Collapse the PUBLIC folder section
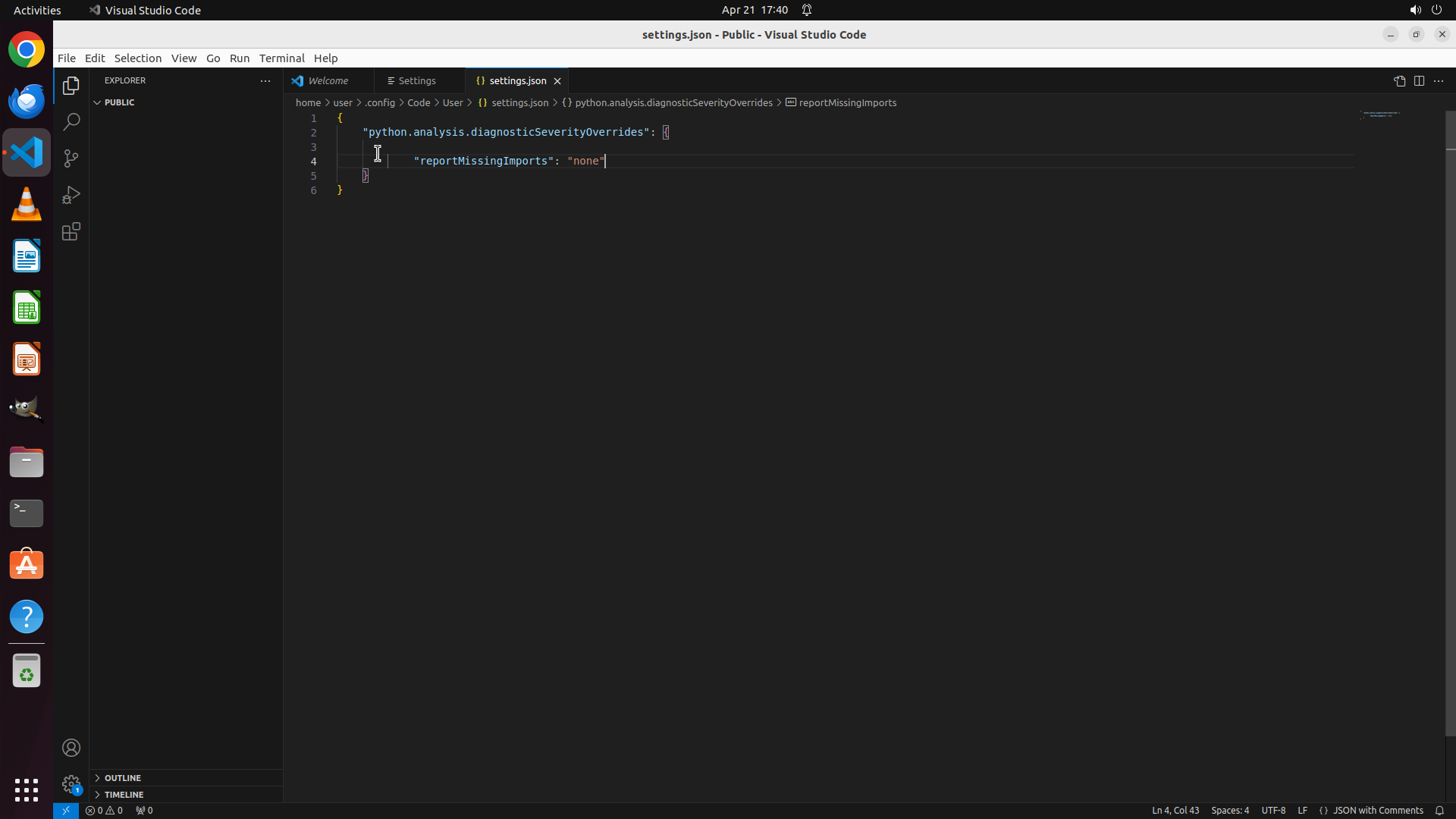1456x819 pixels. (x=119, y=102)
